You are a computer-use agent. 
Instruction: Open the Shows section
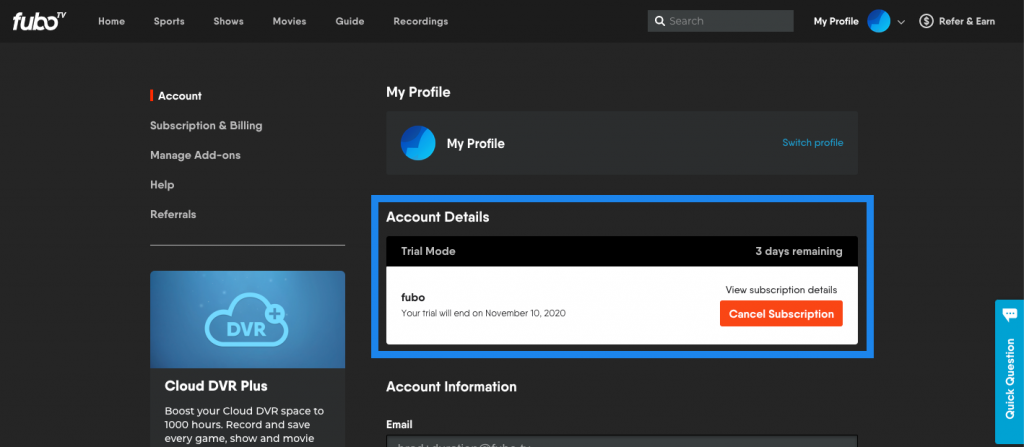coord(229,21)
